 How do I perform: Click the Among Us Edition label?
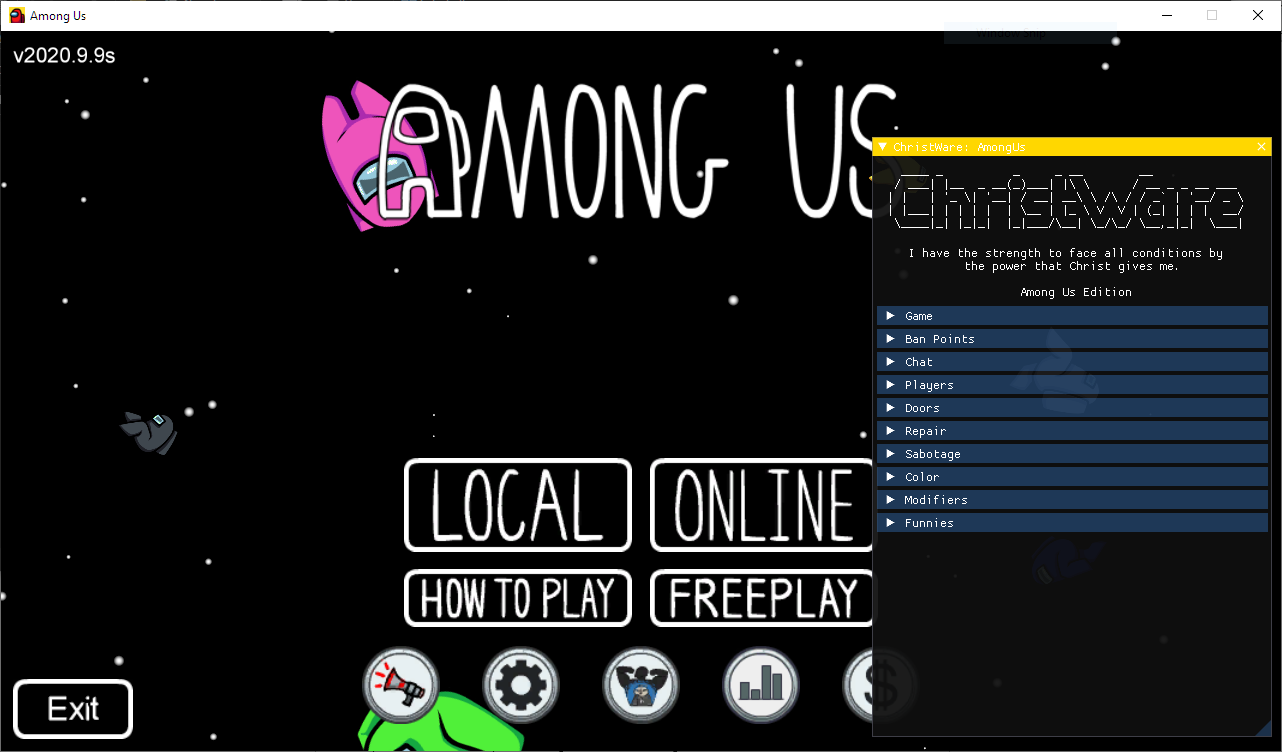coord(1076,292)
